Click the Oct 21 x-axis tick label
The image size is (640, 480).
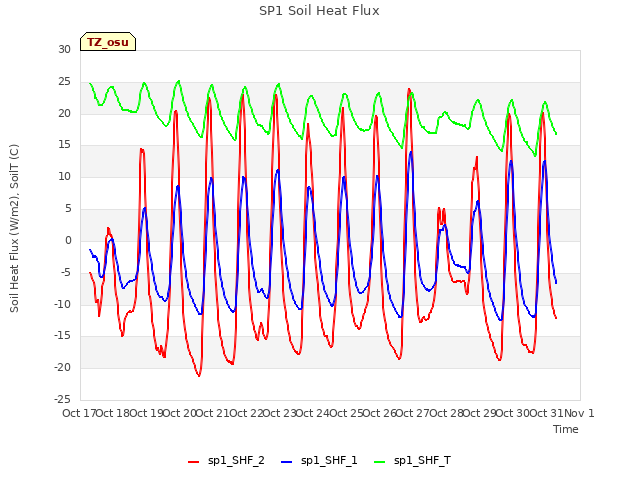213,413
